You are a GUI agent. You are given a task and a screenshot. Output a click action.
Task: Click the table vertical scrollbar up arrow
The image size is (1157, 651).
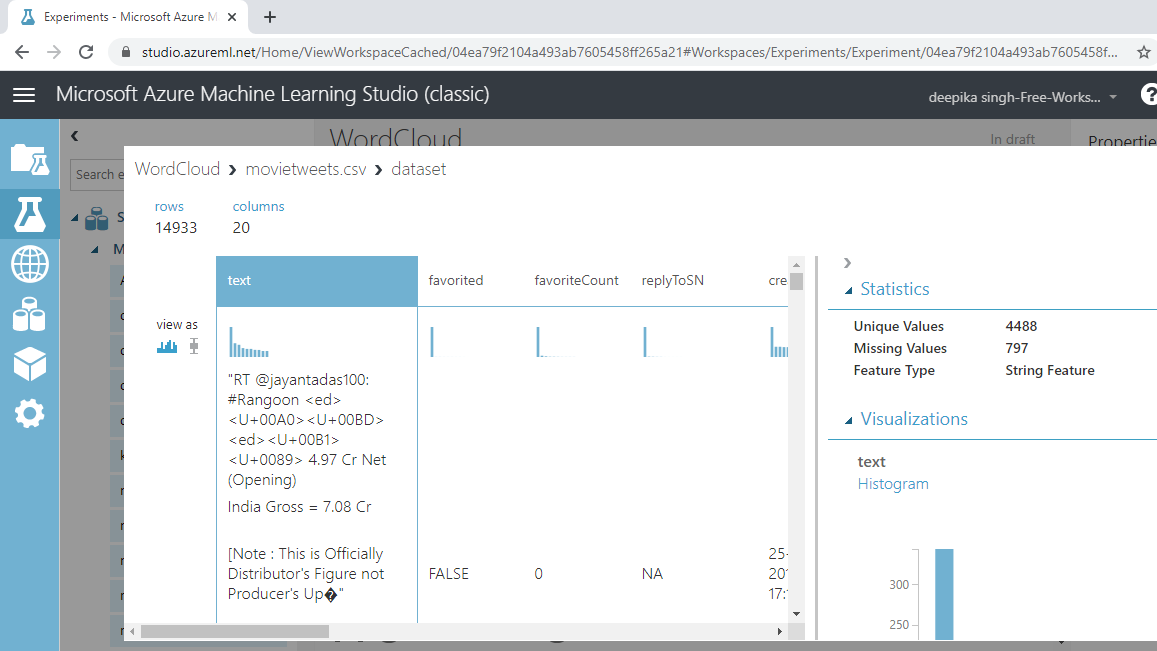click(796, 264)
